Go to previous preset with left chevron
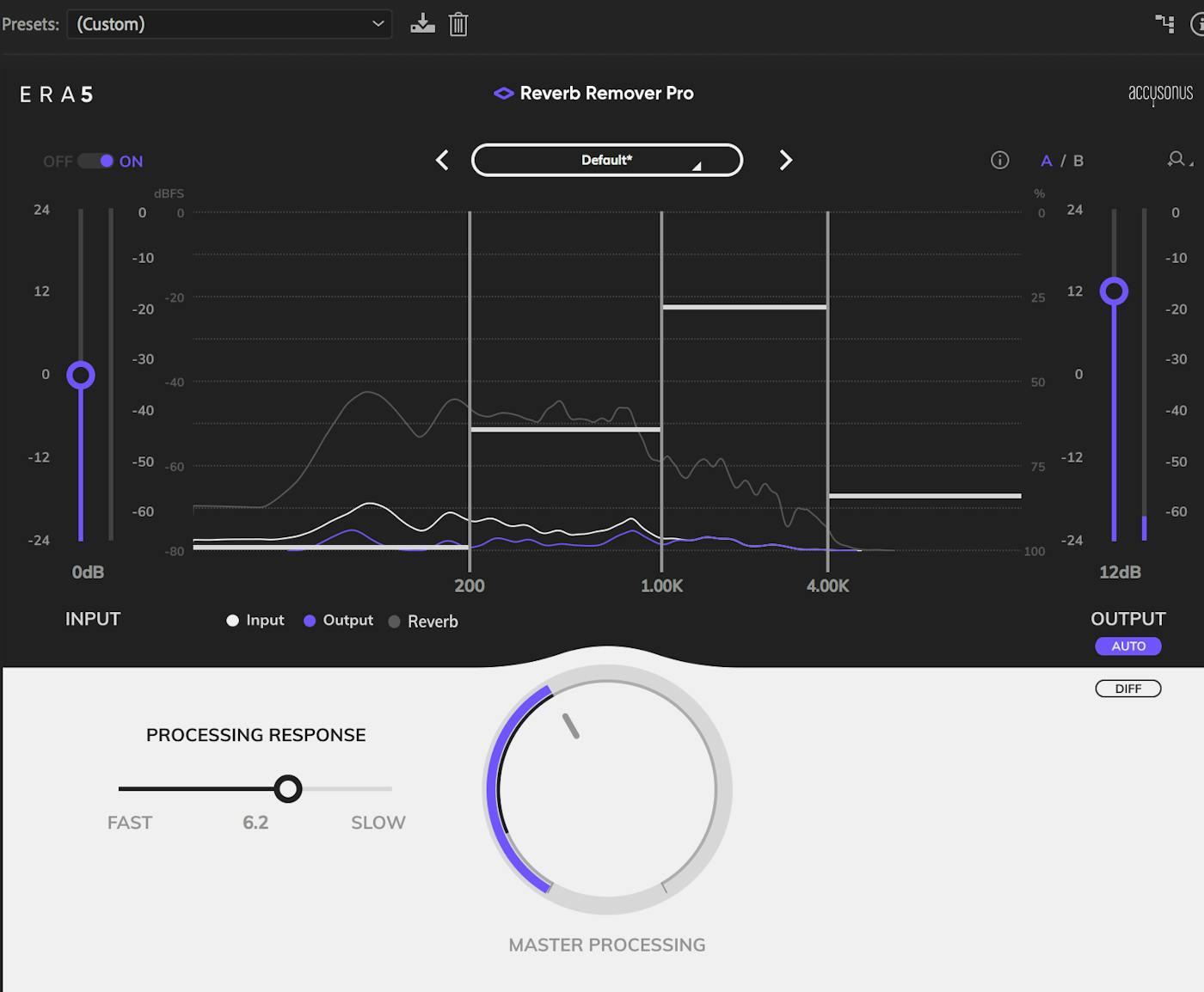 [x=442, y=160]
